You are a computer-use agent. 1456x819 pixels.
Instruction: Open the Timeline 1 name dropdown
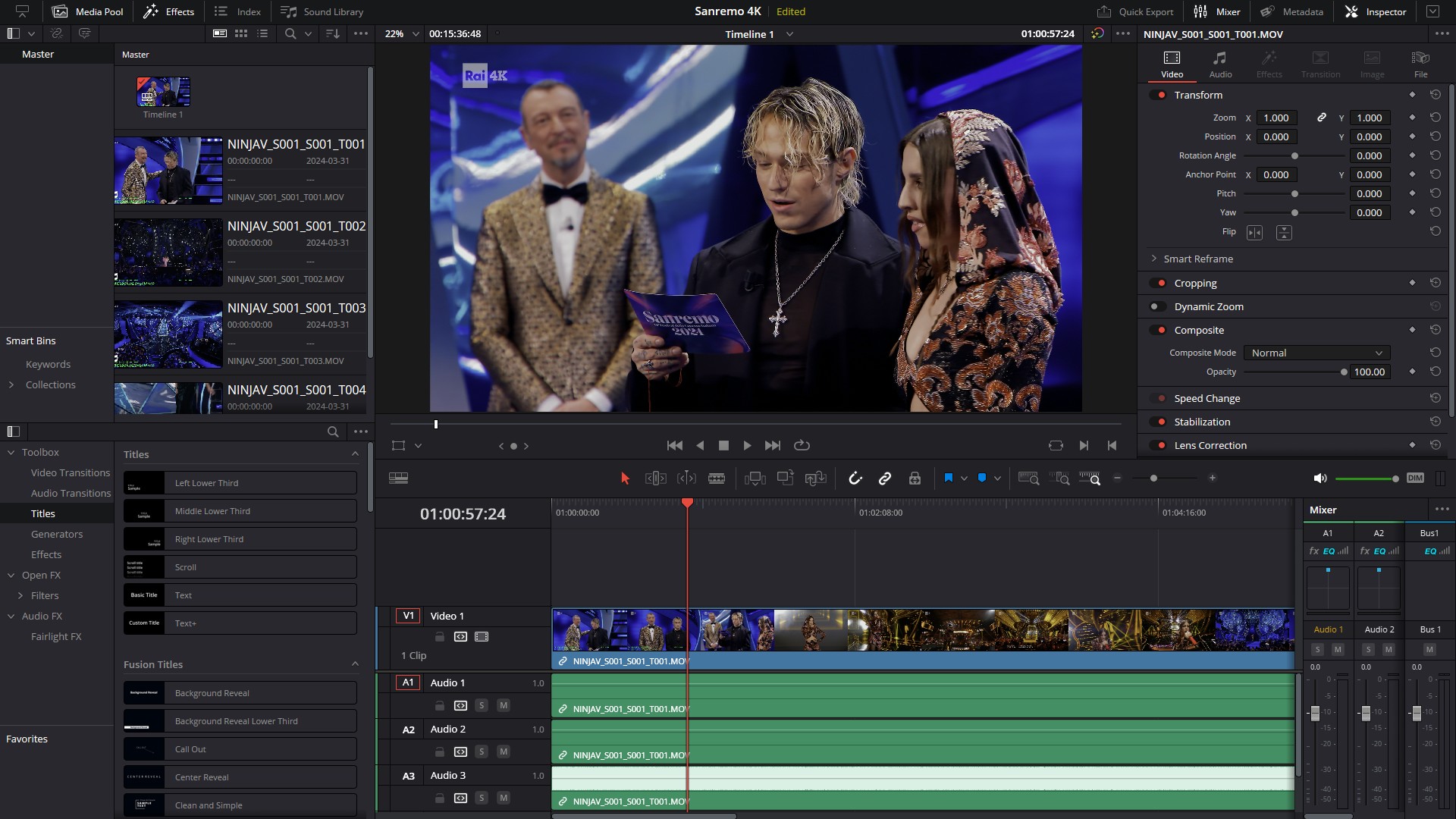(x=789, y=34)
